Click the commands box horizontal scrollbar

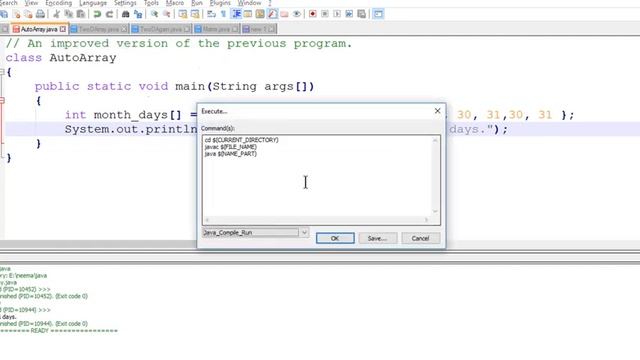pos(317,220)
